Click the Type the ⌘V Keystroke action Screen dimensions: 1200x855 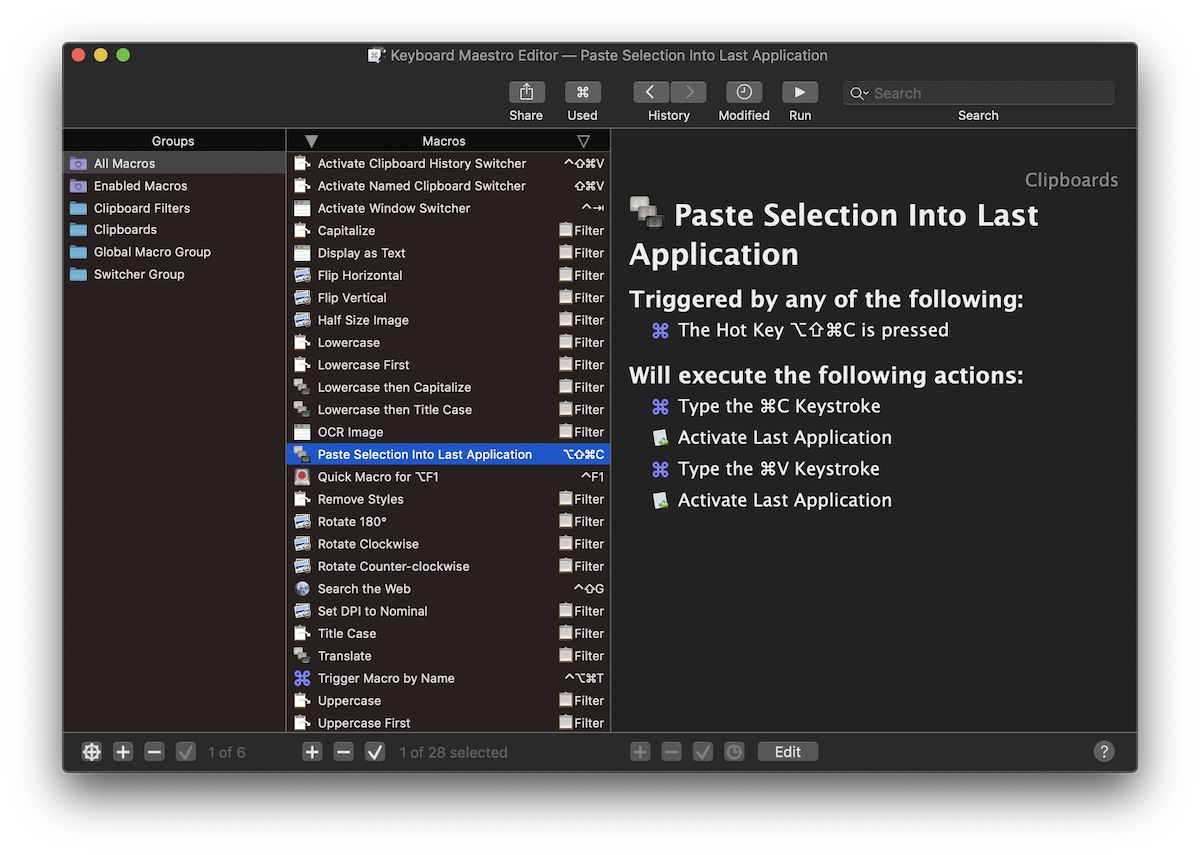(x=779, y=469)
